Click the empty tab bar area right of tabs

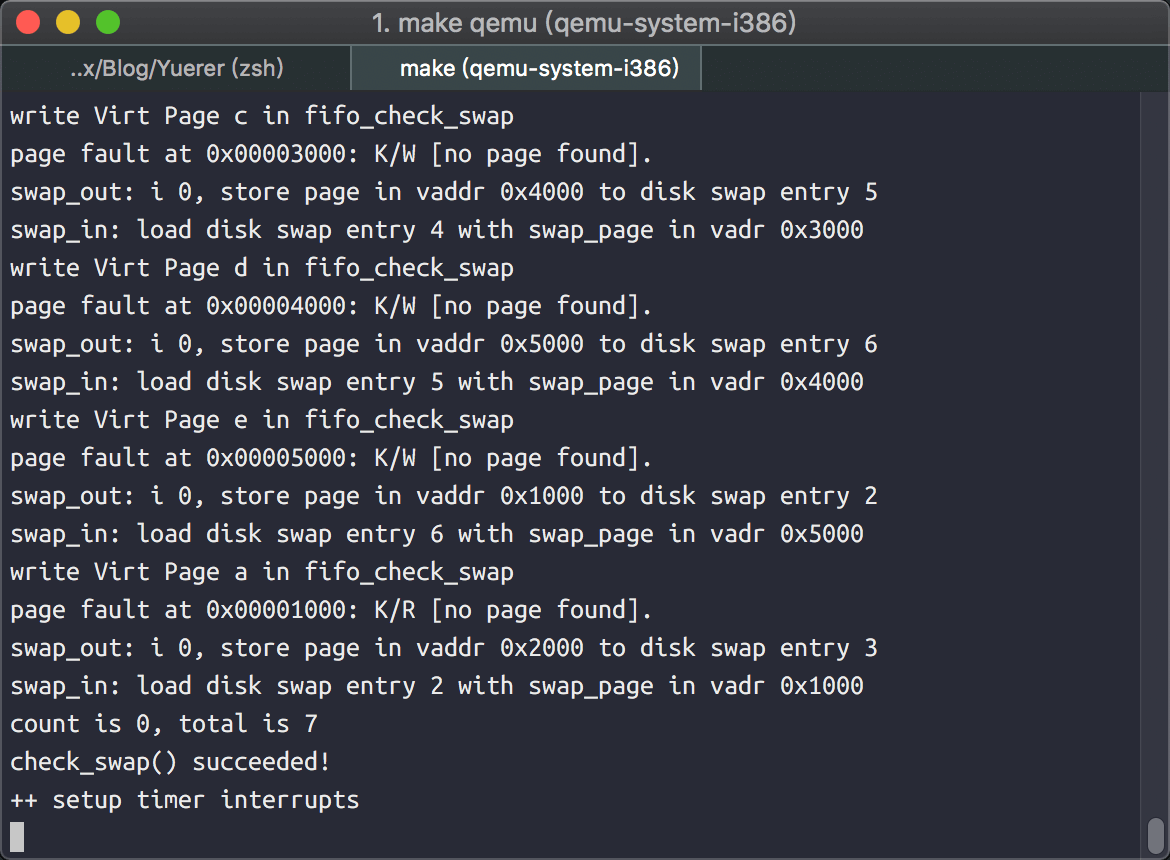tap(934, 69)
